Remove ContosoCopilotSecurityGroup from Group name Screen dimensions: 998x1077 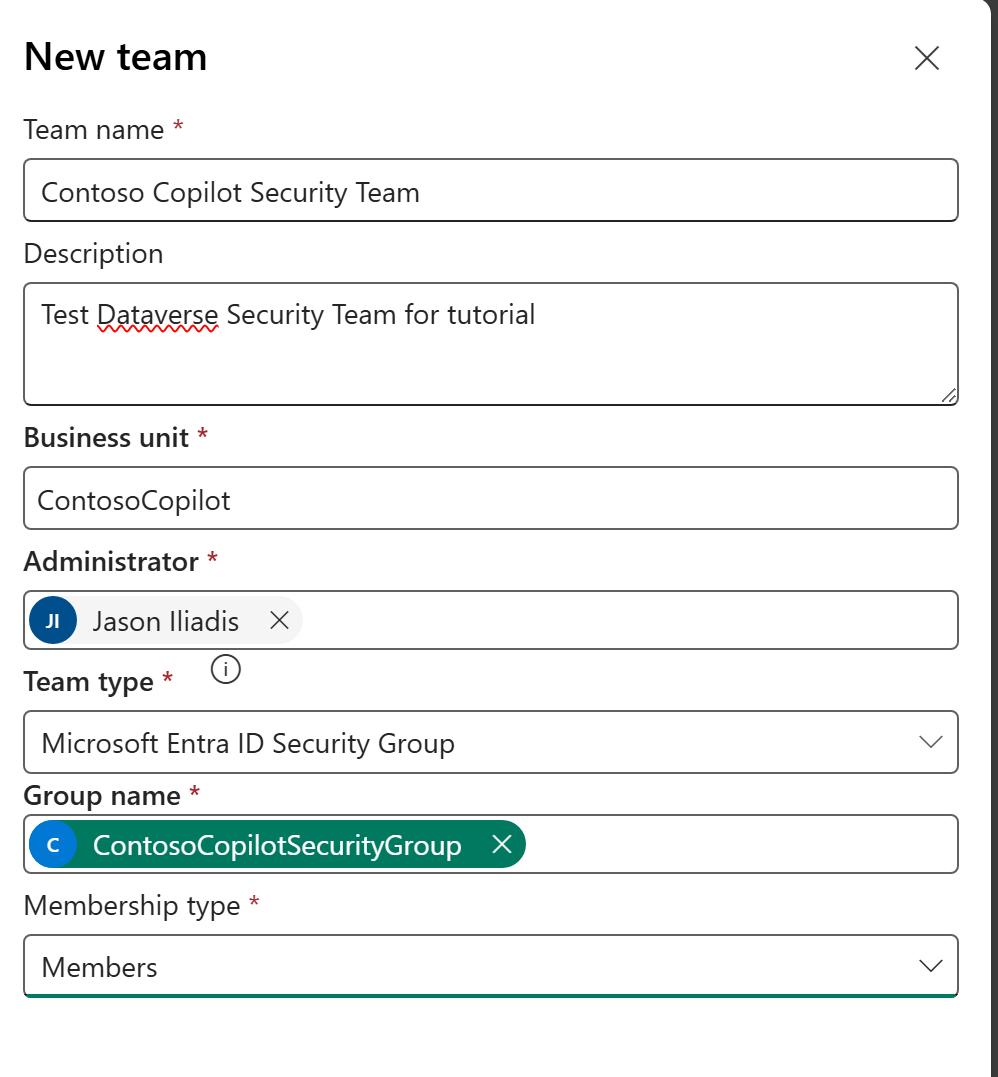click(x=502, y=845)
